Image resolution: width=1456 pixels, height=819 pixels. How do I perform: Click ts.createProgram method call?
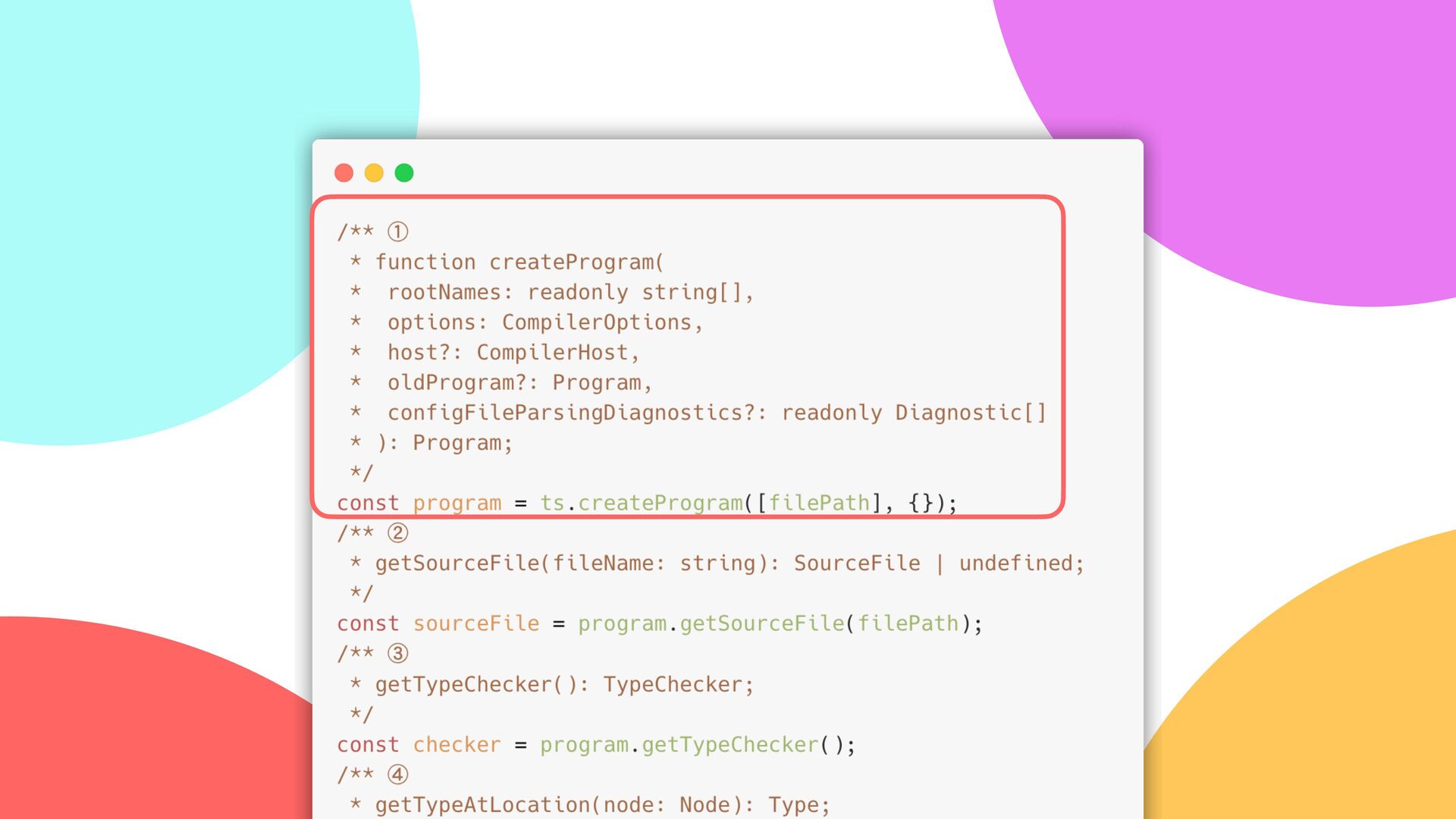point(660,503)
